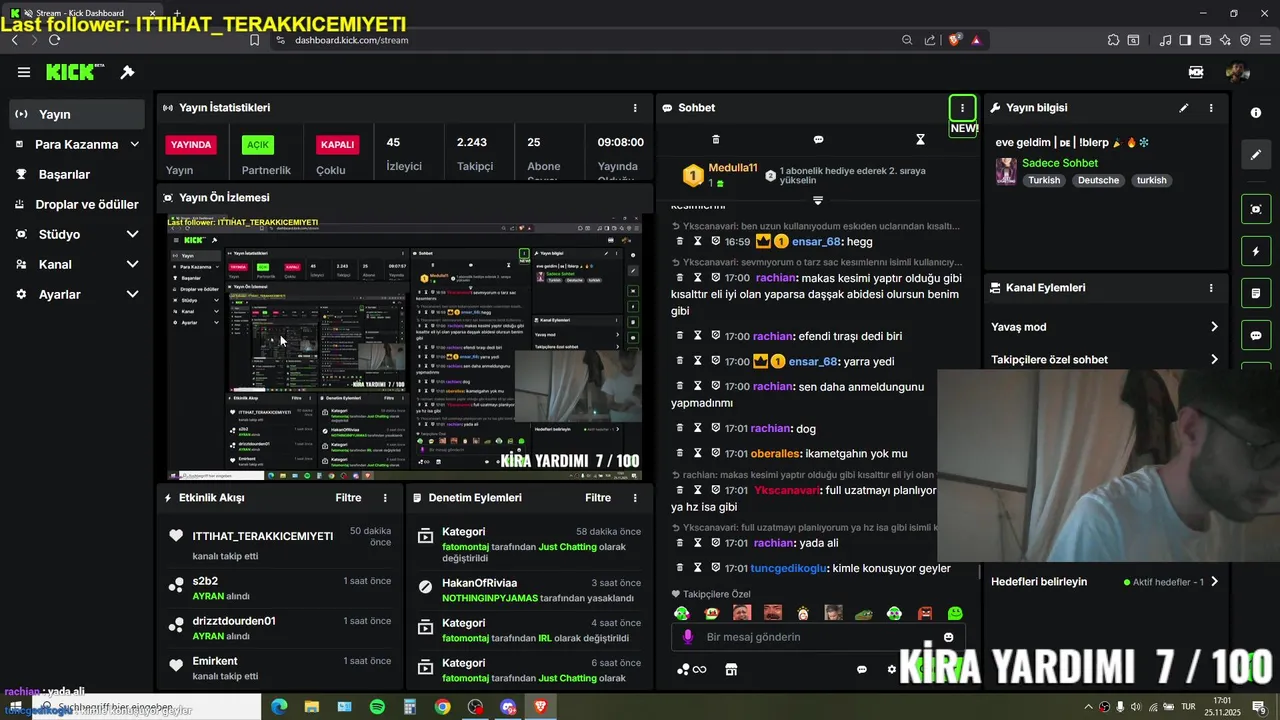Viewport: 1280px width, 720px height.
Task: Open the emoji picker in message box
Action: [949, 637]
